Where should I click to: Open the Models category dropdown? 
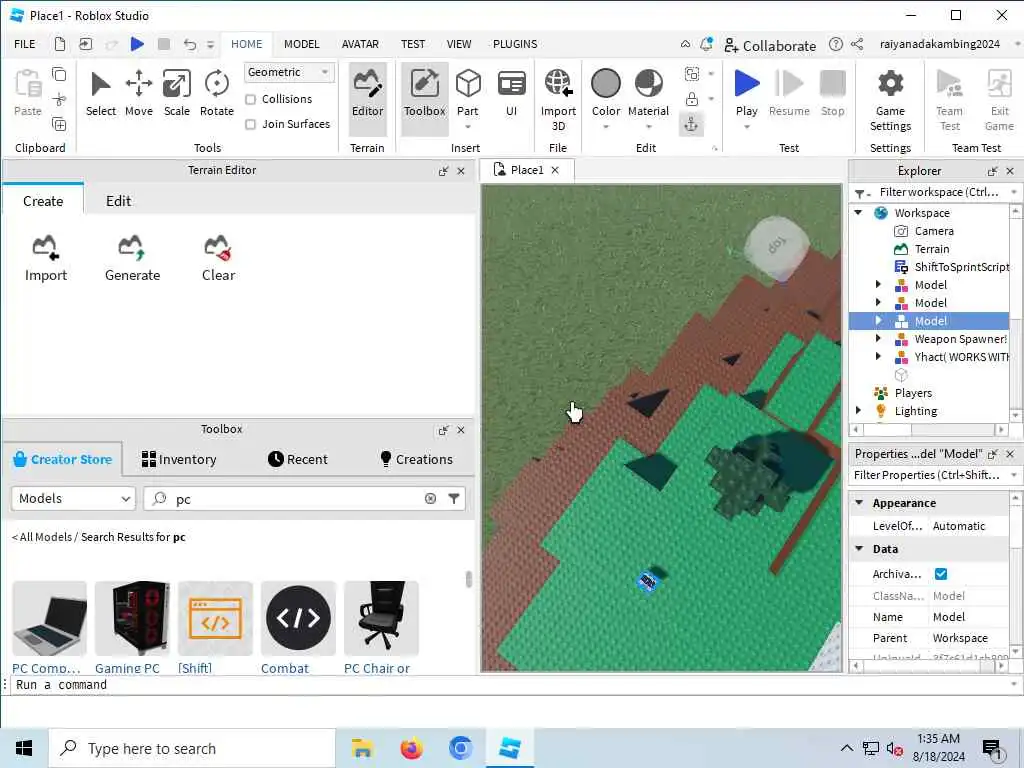click(73, 498)
